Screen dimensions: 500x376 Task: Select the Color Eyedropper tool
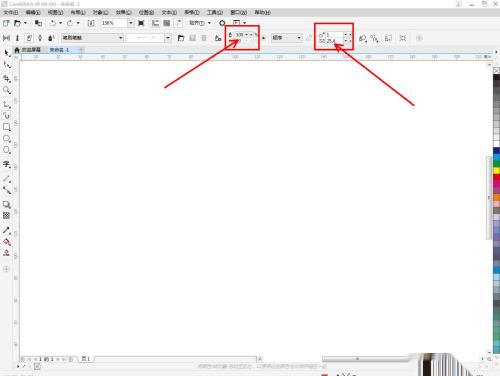[6, 230]
